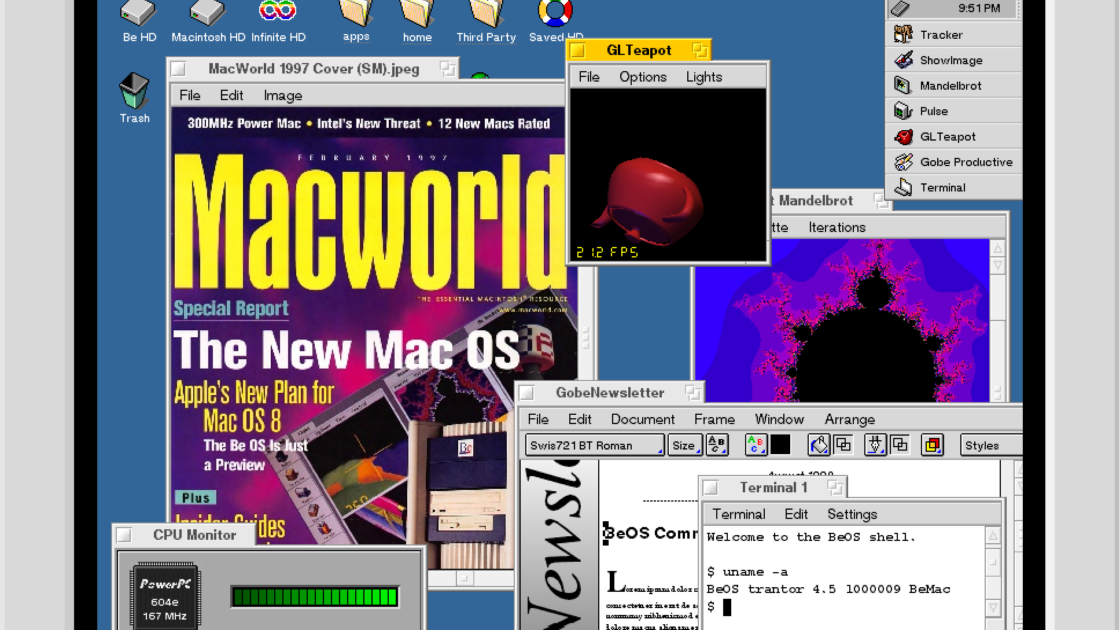Screen dimensions: 1120x630
Task: Select Pulse in the Deskbar app list
Action: [954, 111]
